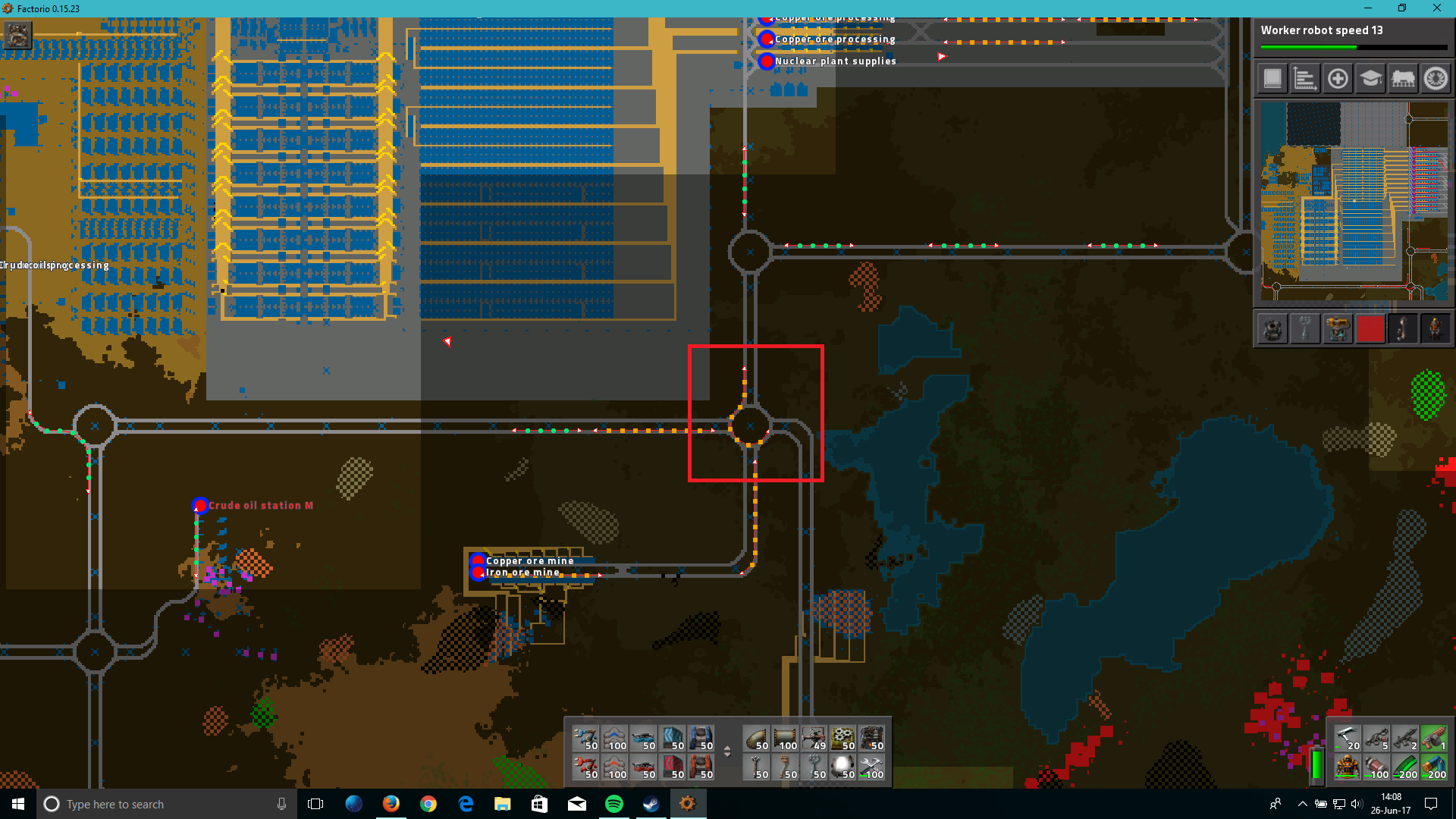Open Spotify from the Windows taskbar
1456x819 pixels.
(613, 804)
